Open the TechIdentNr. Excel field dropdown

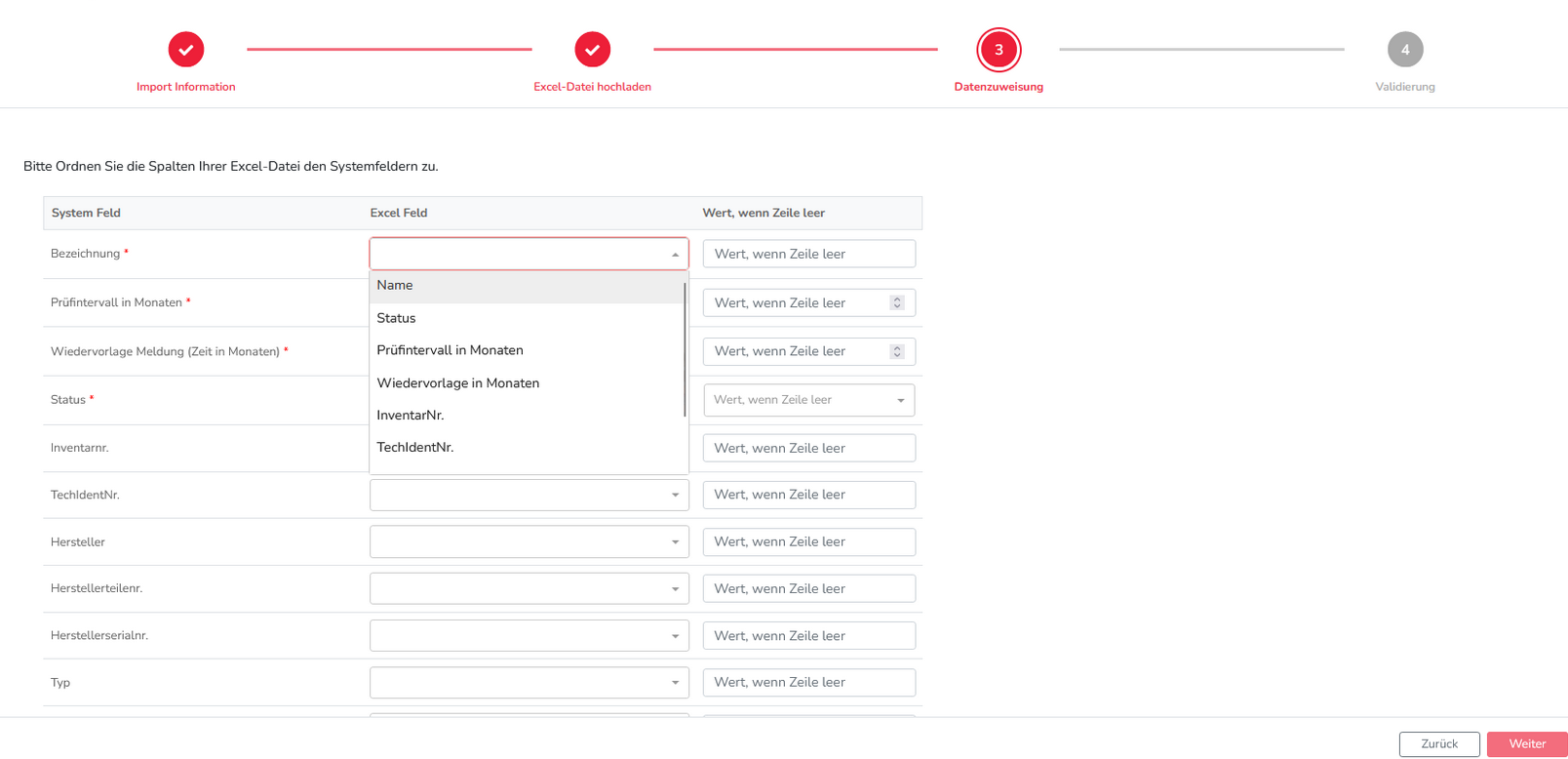(675, 496)
